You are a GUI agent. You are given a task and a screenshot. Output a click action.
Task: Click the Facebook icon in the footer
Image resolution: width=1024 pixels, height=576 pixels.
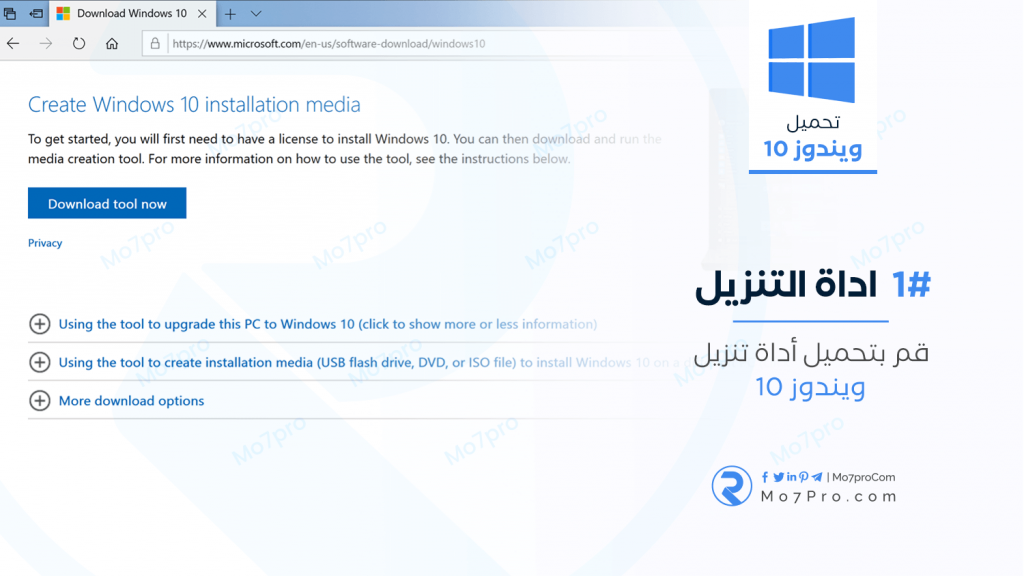click(765, 478)
